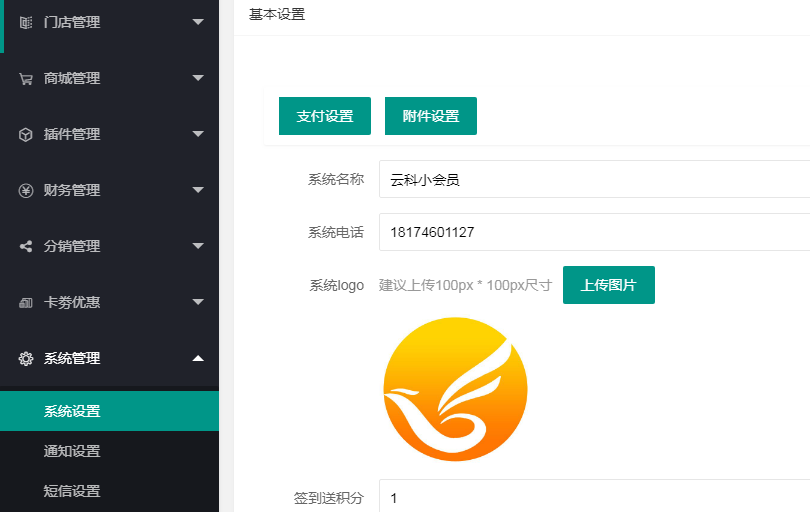Focus the 系统电话 input field
Viewport: 810px width, 512px height.
(595, 232)
